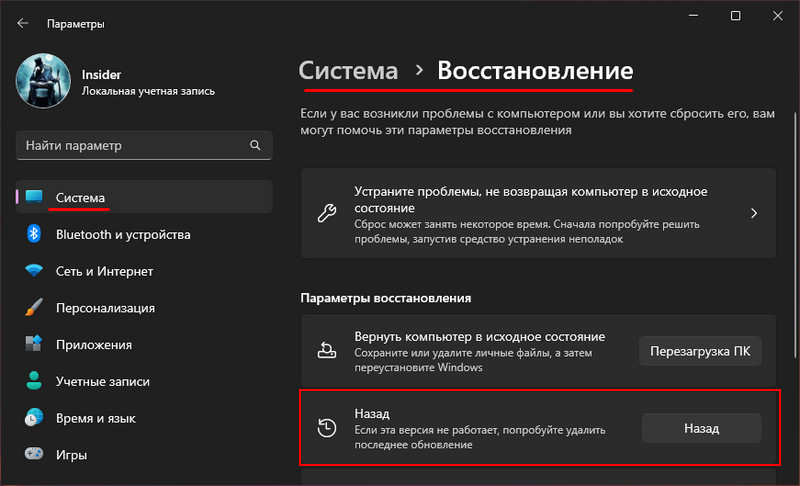Viewport: 800px width, 486px height.
Task: Click the Восстановление breadcrumb title
Action: click(535, 70)
